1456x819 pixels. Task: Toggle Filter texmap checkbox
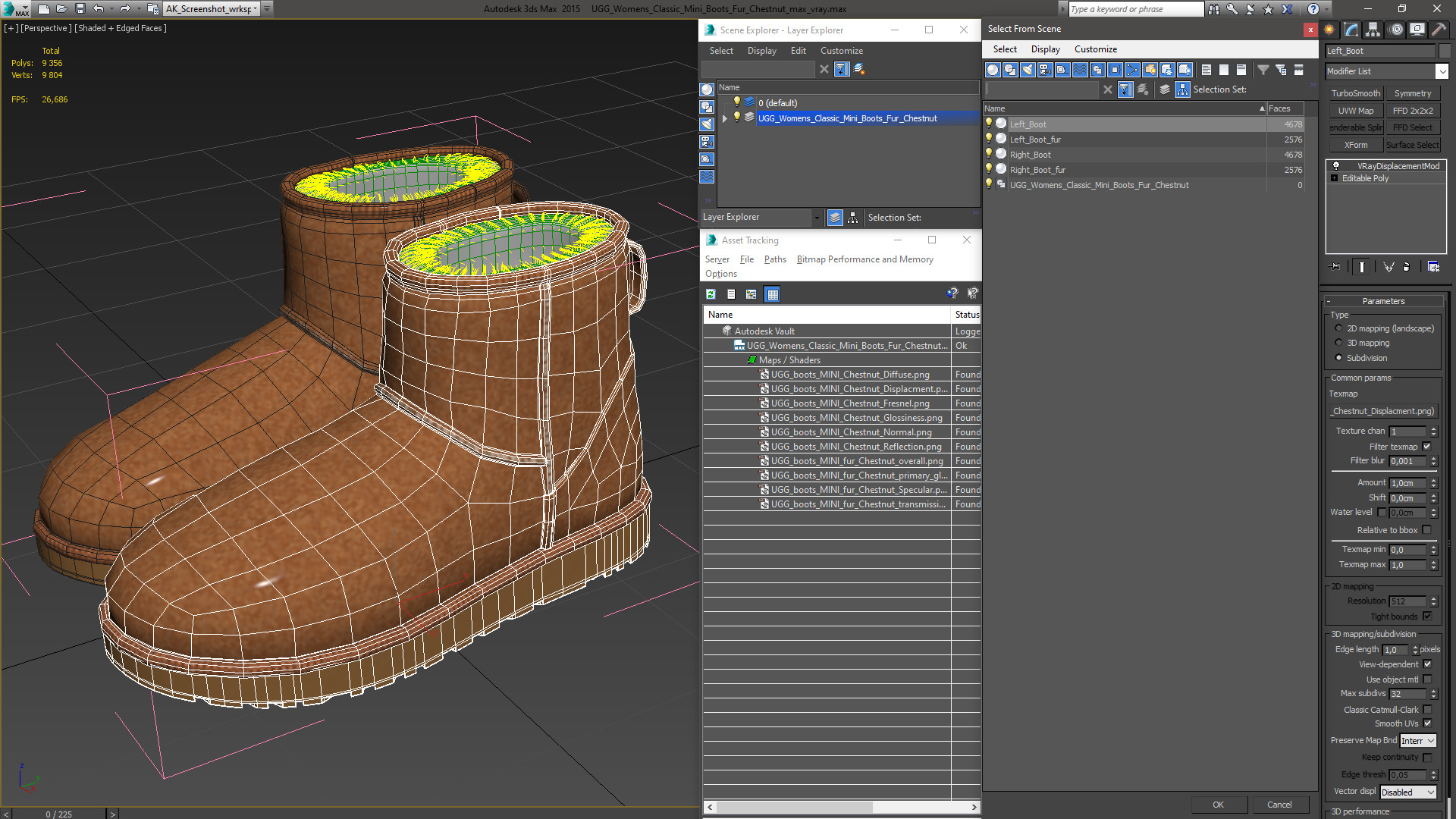pyautogui.click(x=1426, y=447)
